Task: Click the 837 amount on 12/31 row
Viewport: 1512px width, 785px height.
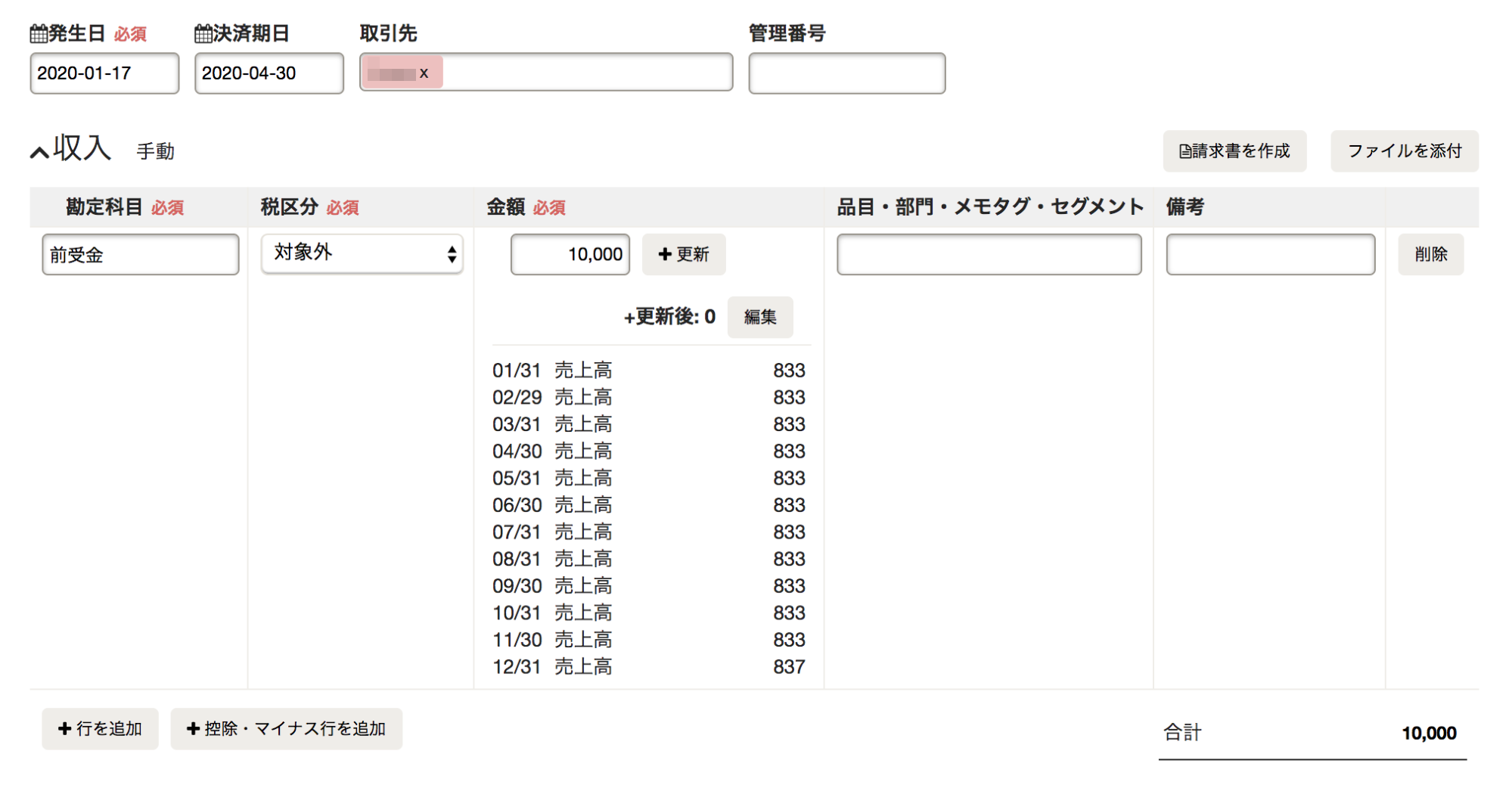Action: [789, 667]
